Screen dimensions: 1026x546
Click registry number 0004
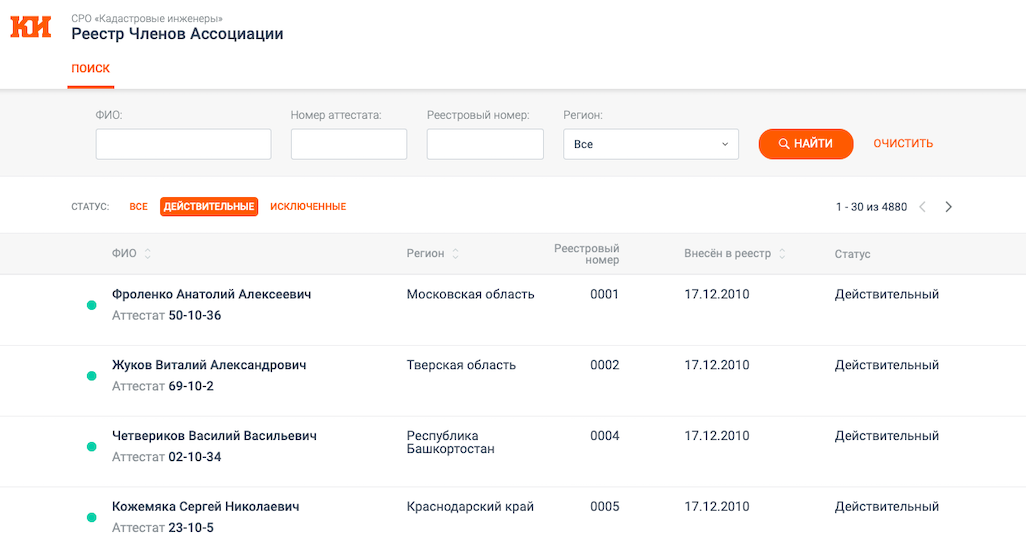click(x=605, y=436)
